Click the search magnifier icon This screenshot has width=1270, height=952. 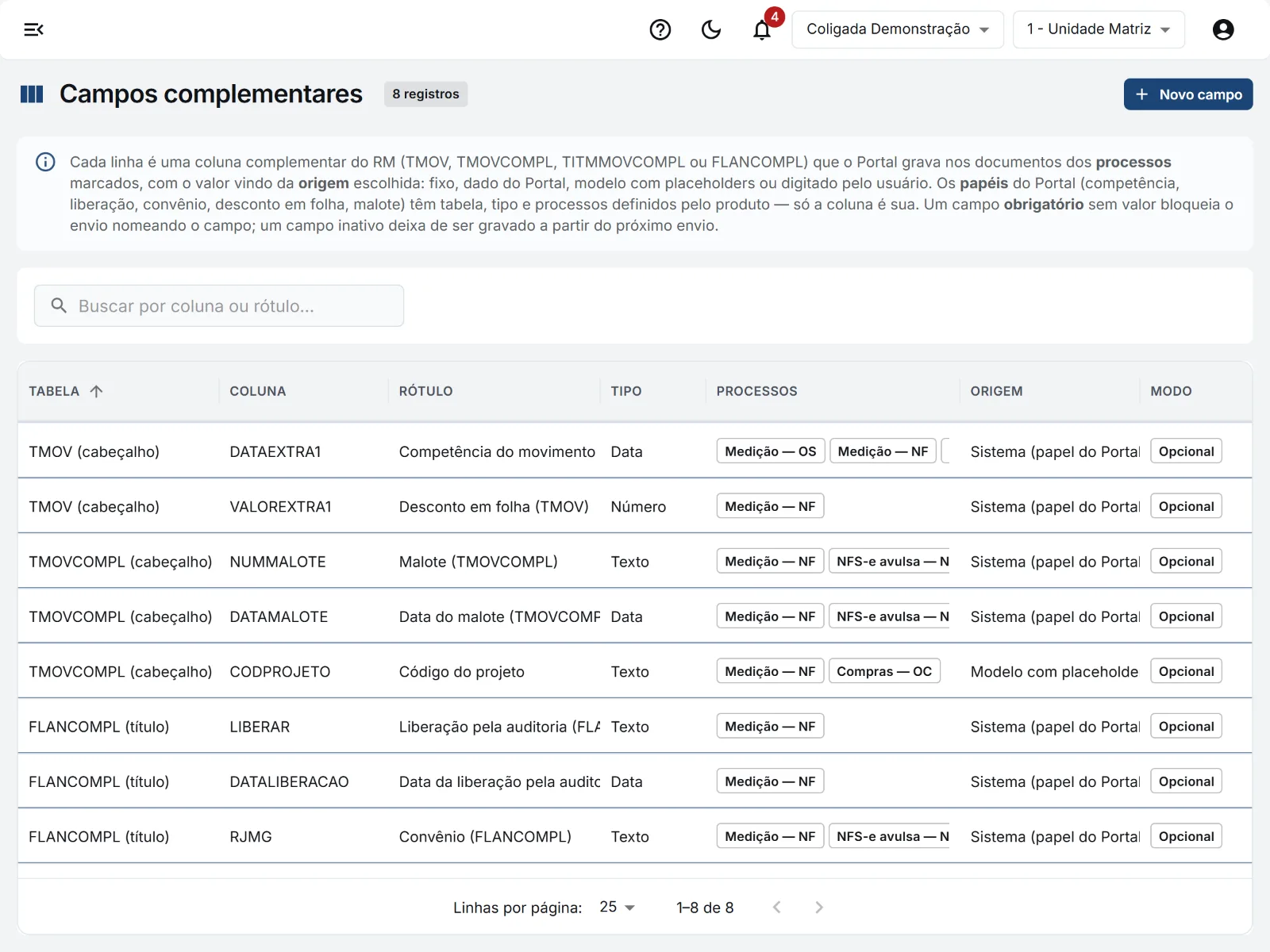pyautogui.click(x=59, y=305)
